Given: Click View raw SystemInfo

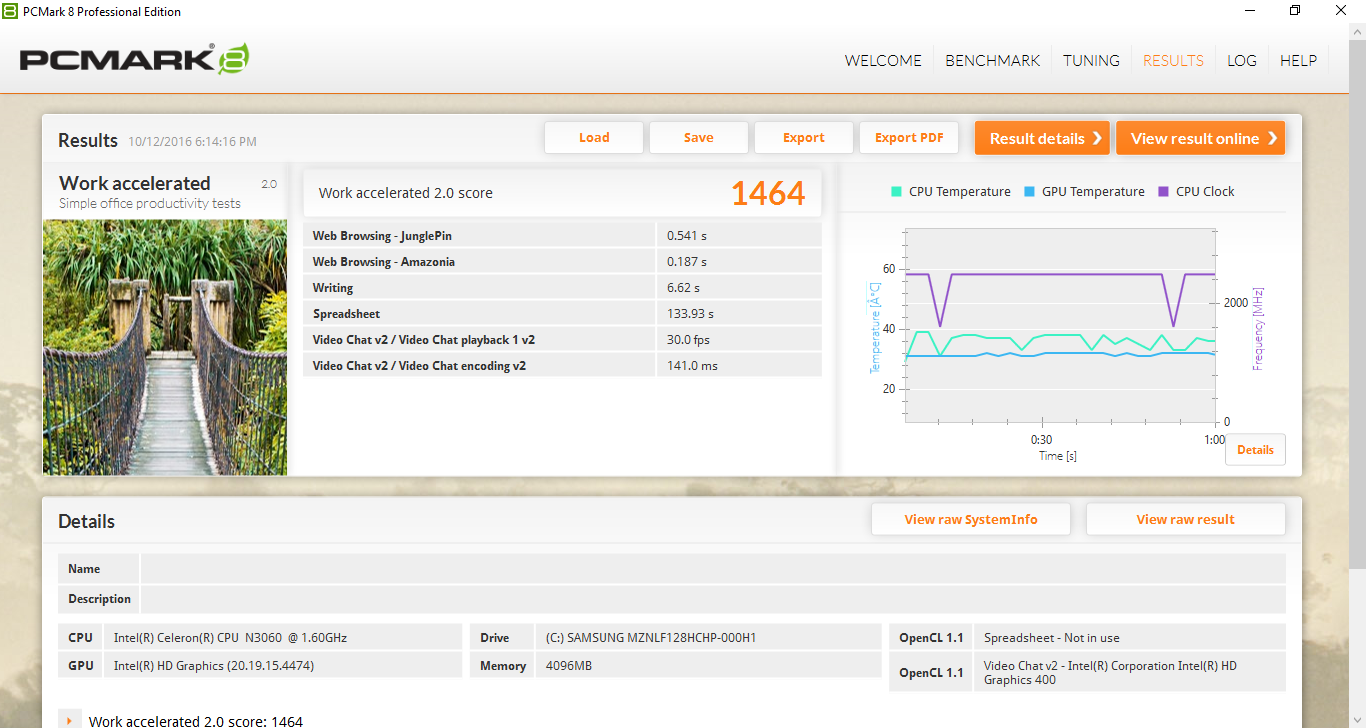Looking at the screenshot, I should coord(971,519).
